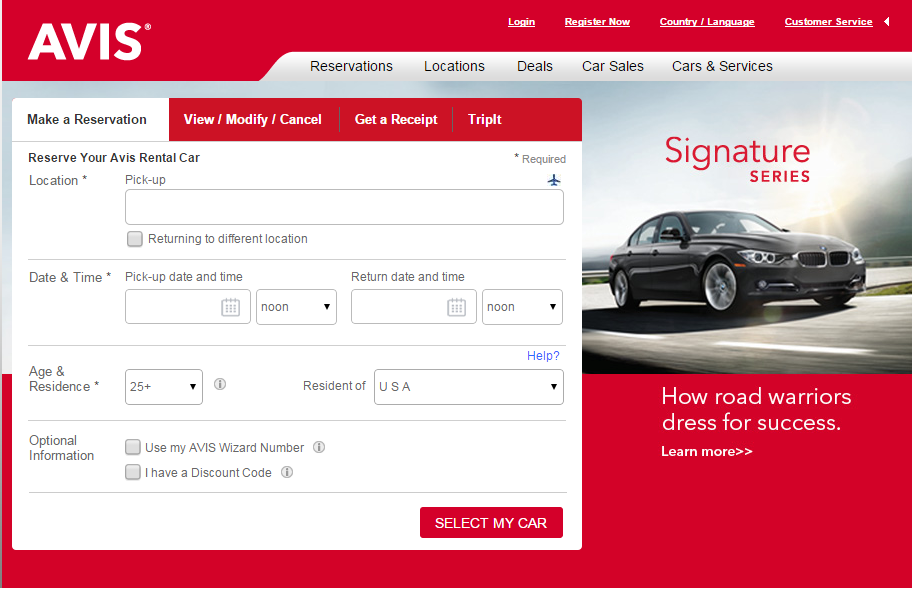912x594 pixels.
Task: Switch to View / Modify / Cancel tab
Action: tap(252, 119)
